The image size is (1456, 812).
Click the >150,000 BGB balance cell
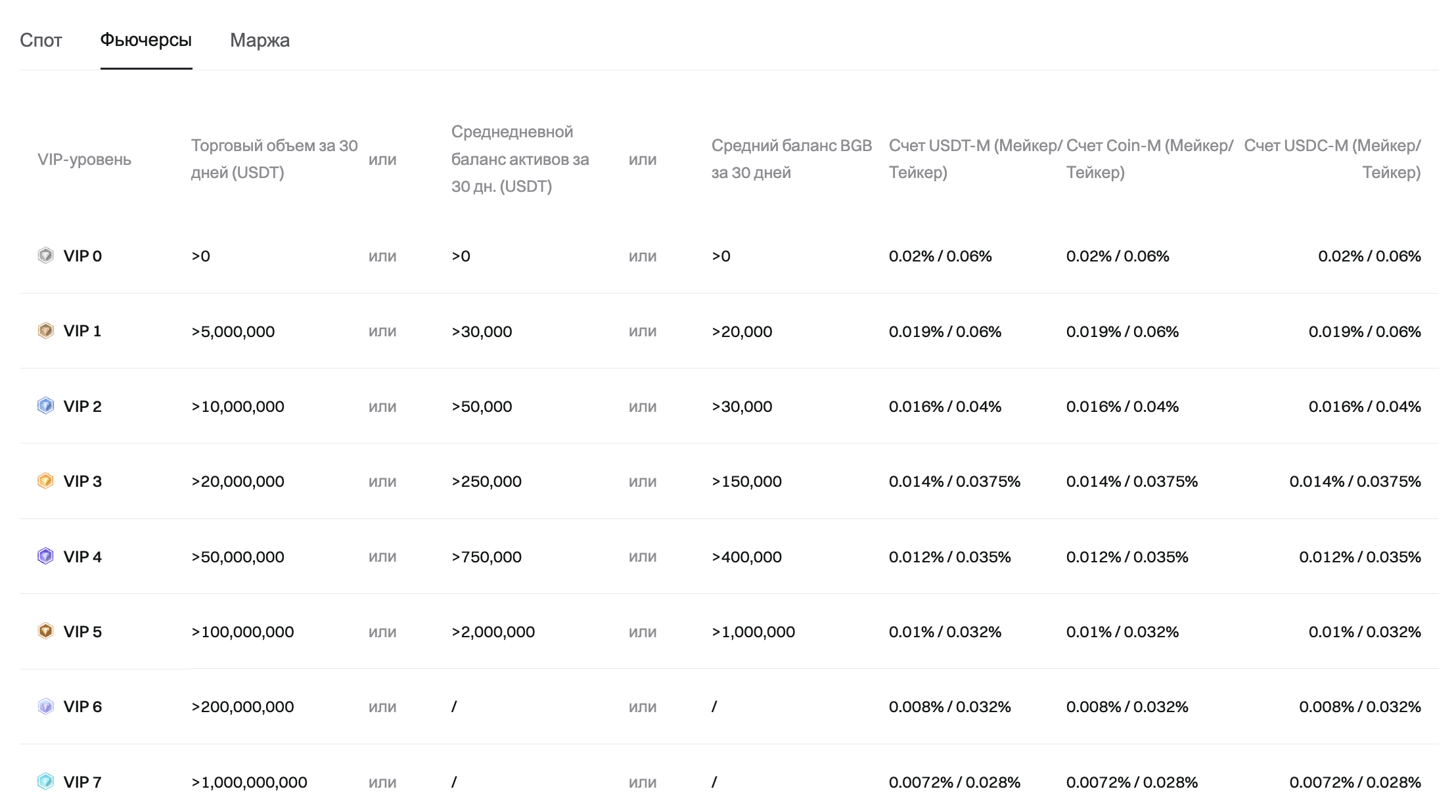pyautogui.click(x=746, y=482)
